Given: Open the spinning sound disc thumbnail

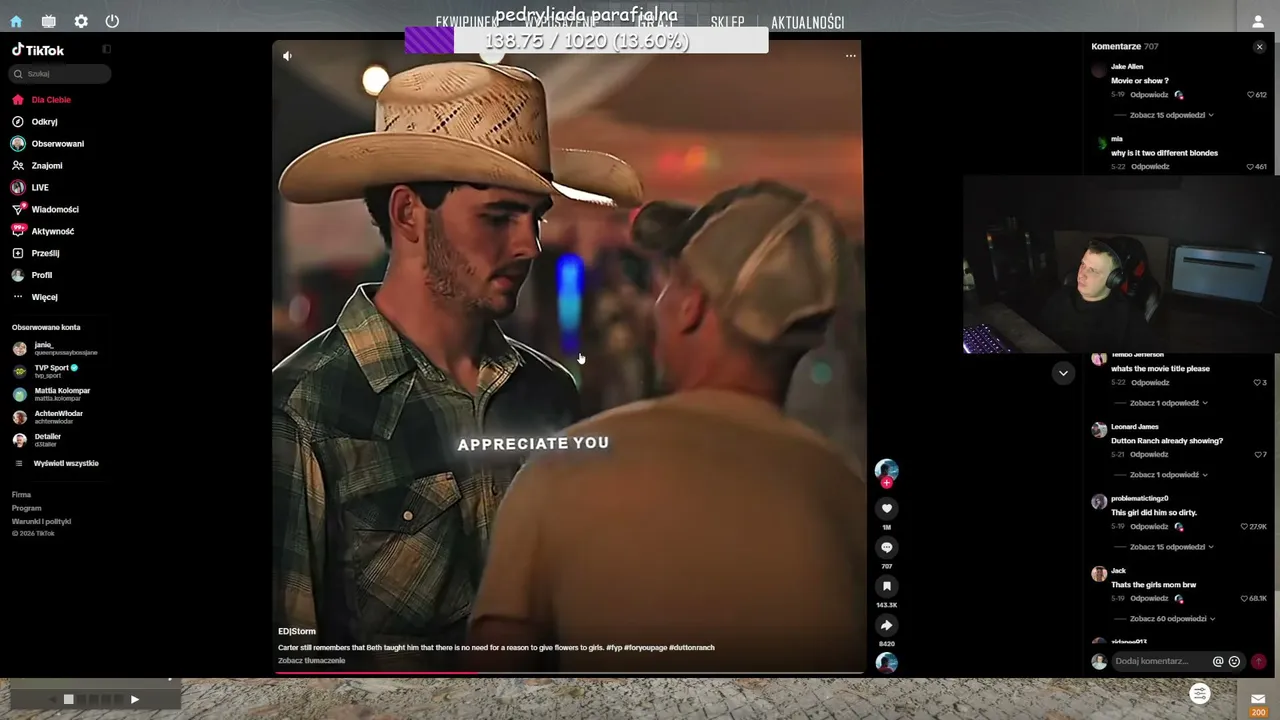Looking at the screenshot, I should pos(886,662).
